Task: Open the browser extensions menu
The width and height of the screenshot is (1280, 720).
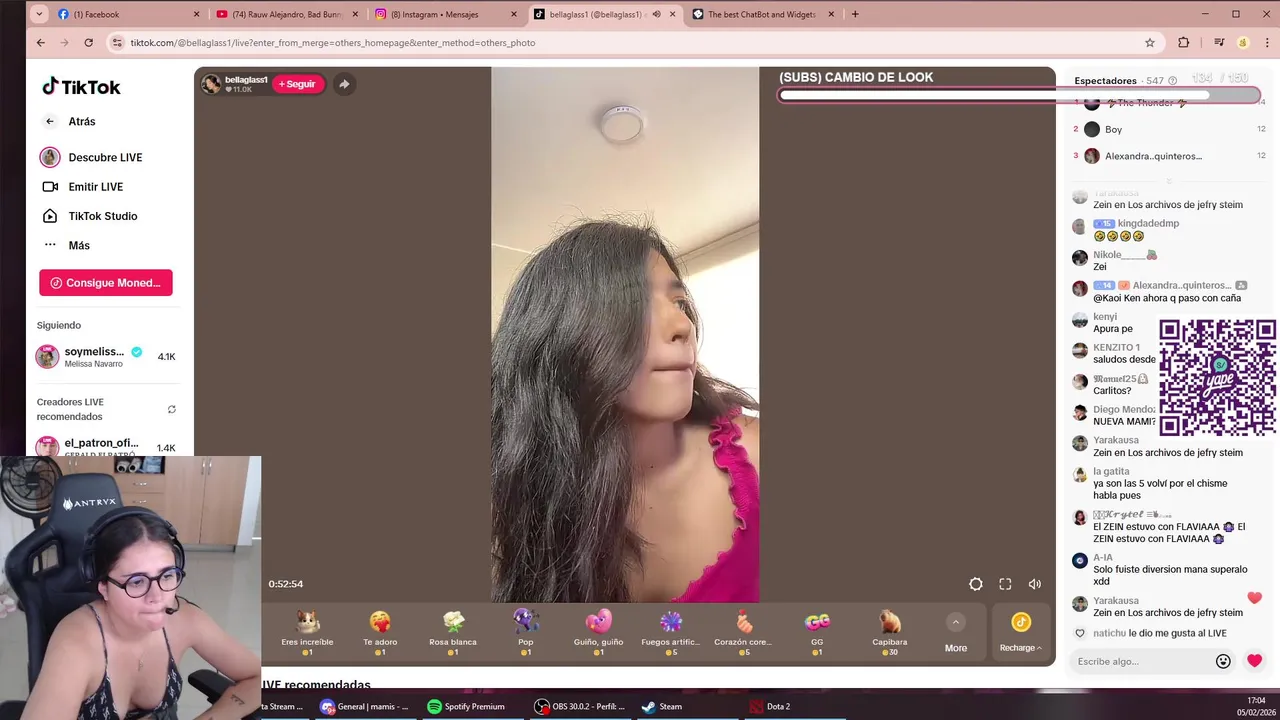Action: click(1184, 43)
